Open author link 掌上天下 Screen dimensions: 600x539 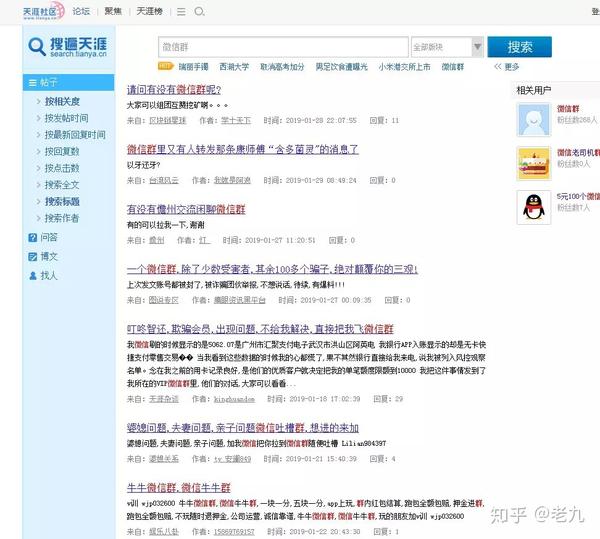[236, 121]
